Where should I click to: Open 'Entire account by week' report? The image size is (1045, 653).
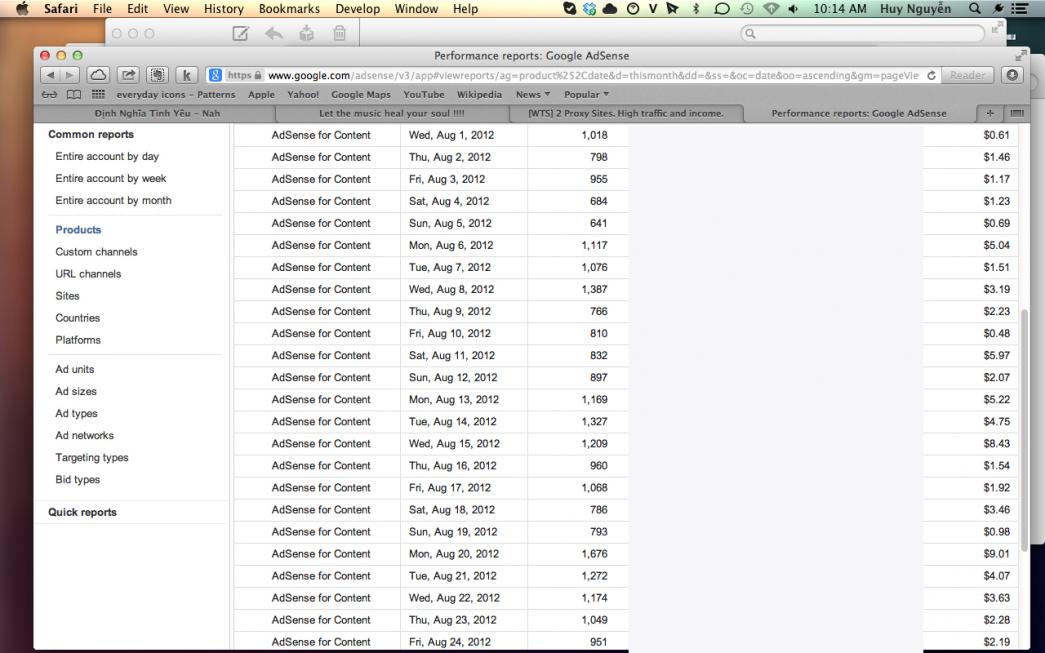coord(111,178)
